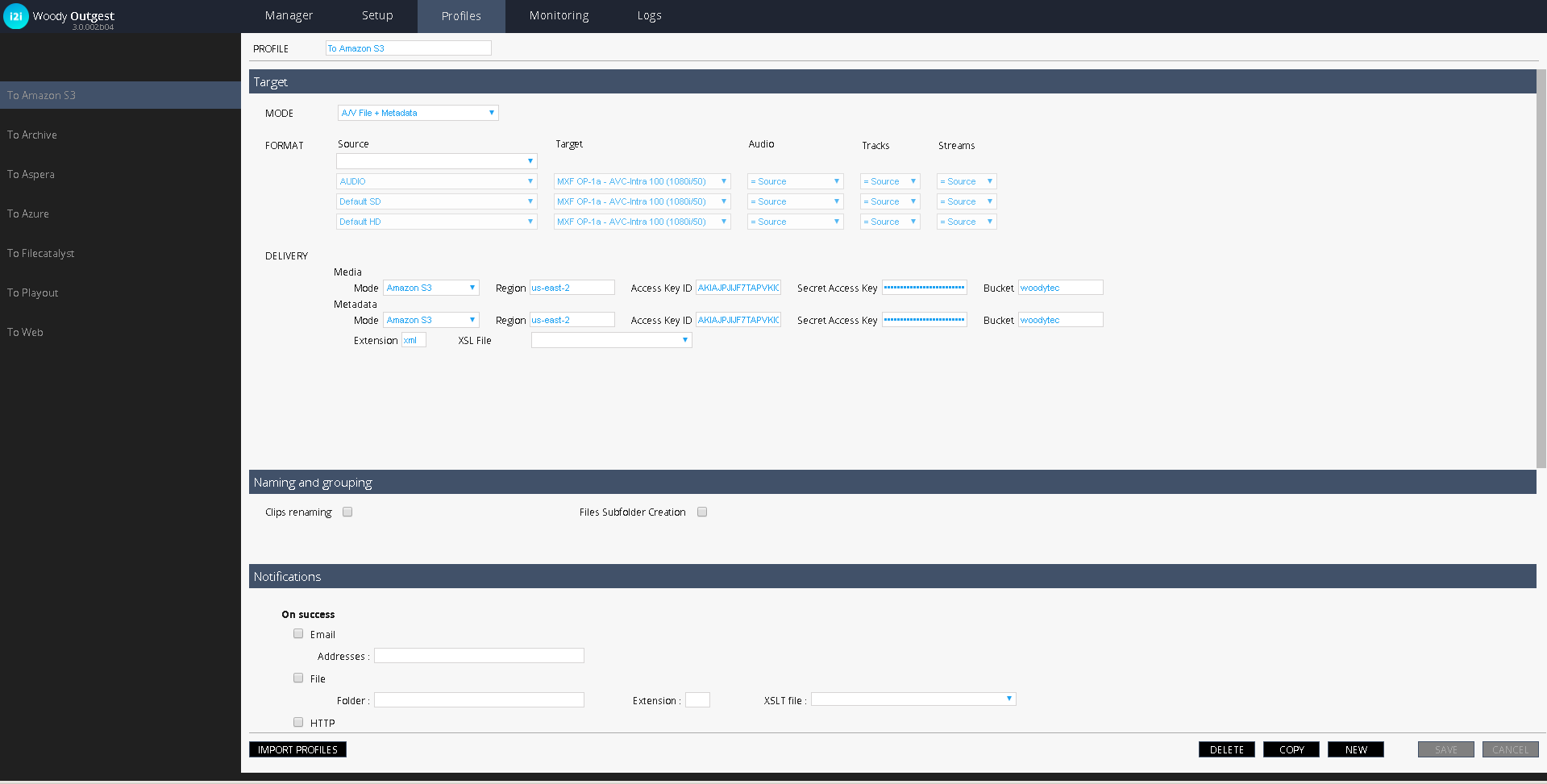Open the Target format dropdown in Default SD row

642,201
